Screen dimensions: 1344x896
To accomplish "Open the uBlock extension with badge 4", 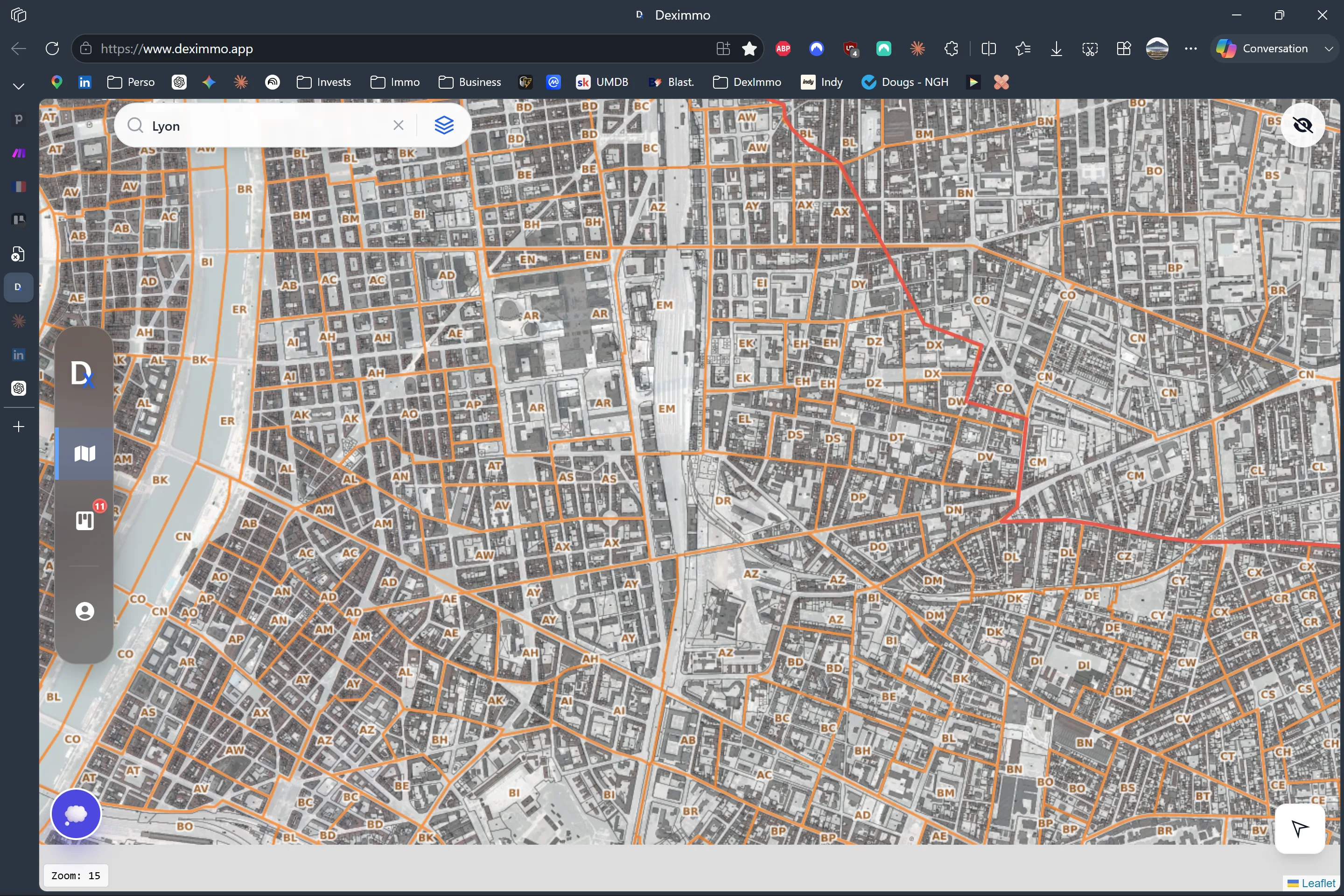I will [850, 49].
